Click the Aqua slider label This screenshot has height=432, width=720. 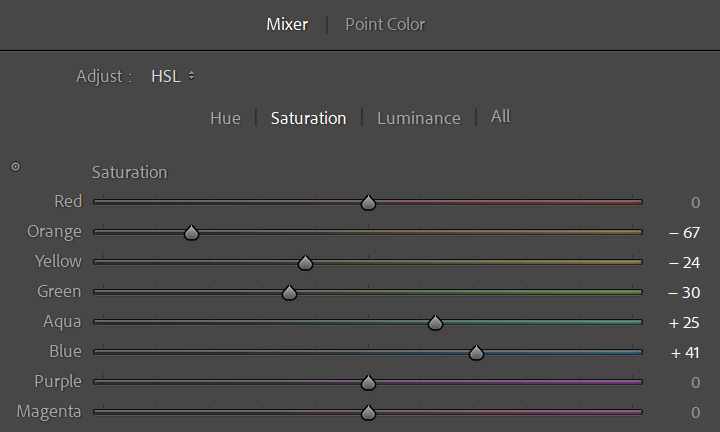pyautogui.click(x=62, y=322)
